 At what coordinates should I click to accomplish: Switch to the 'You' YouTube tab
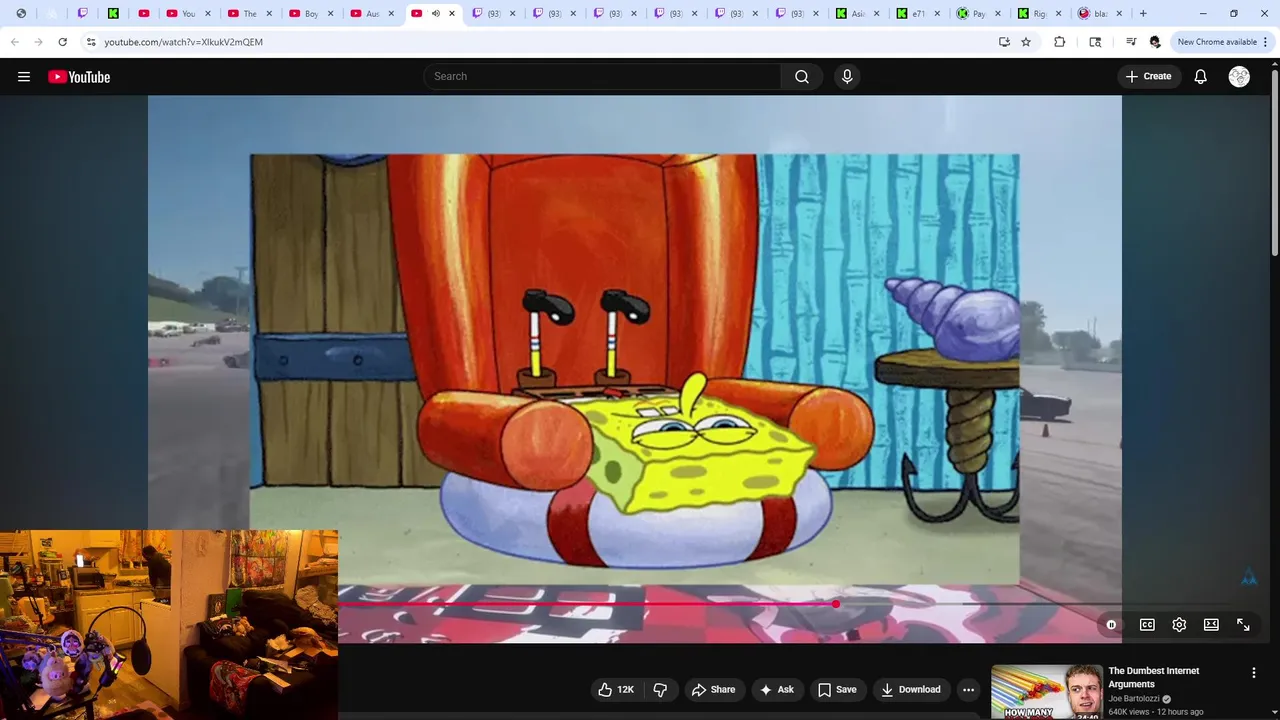point(189,14)
